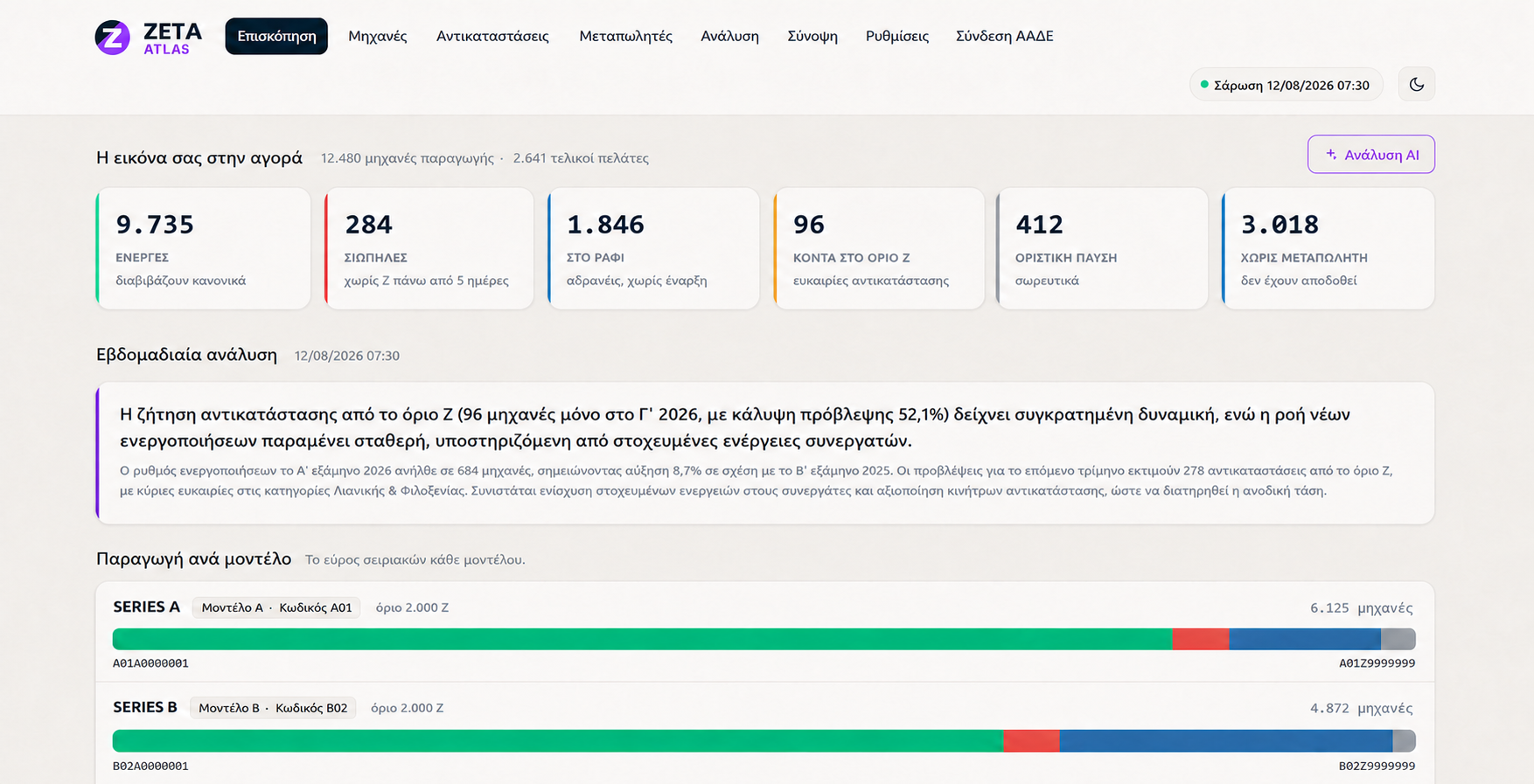
Task: Click the blue segment of Series A bar
Action: 1305,639
